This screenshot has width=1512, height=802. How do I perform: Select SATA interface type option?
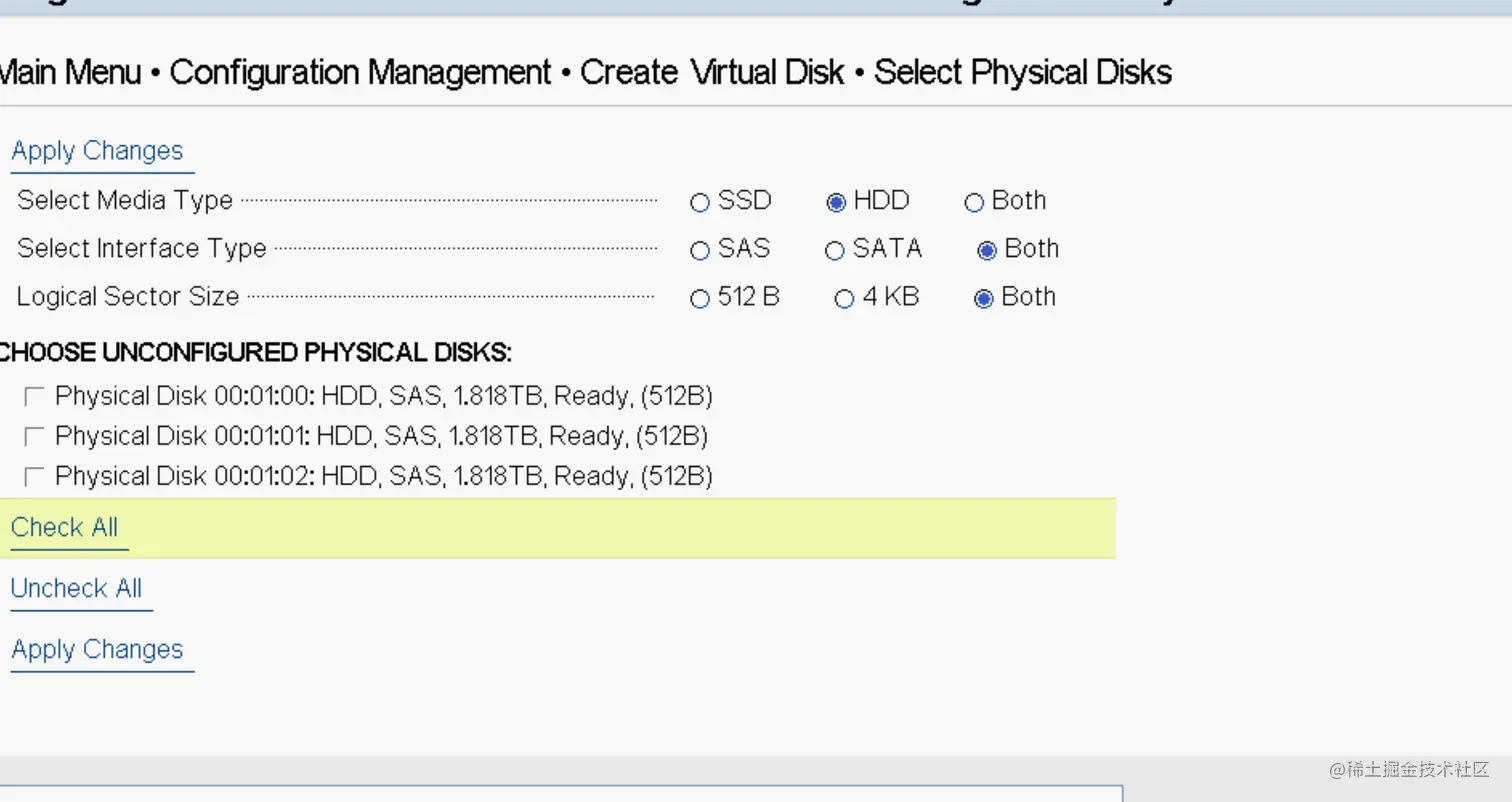tap(835, 251)
